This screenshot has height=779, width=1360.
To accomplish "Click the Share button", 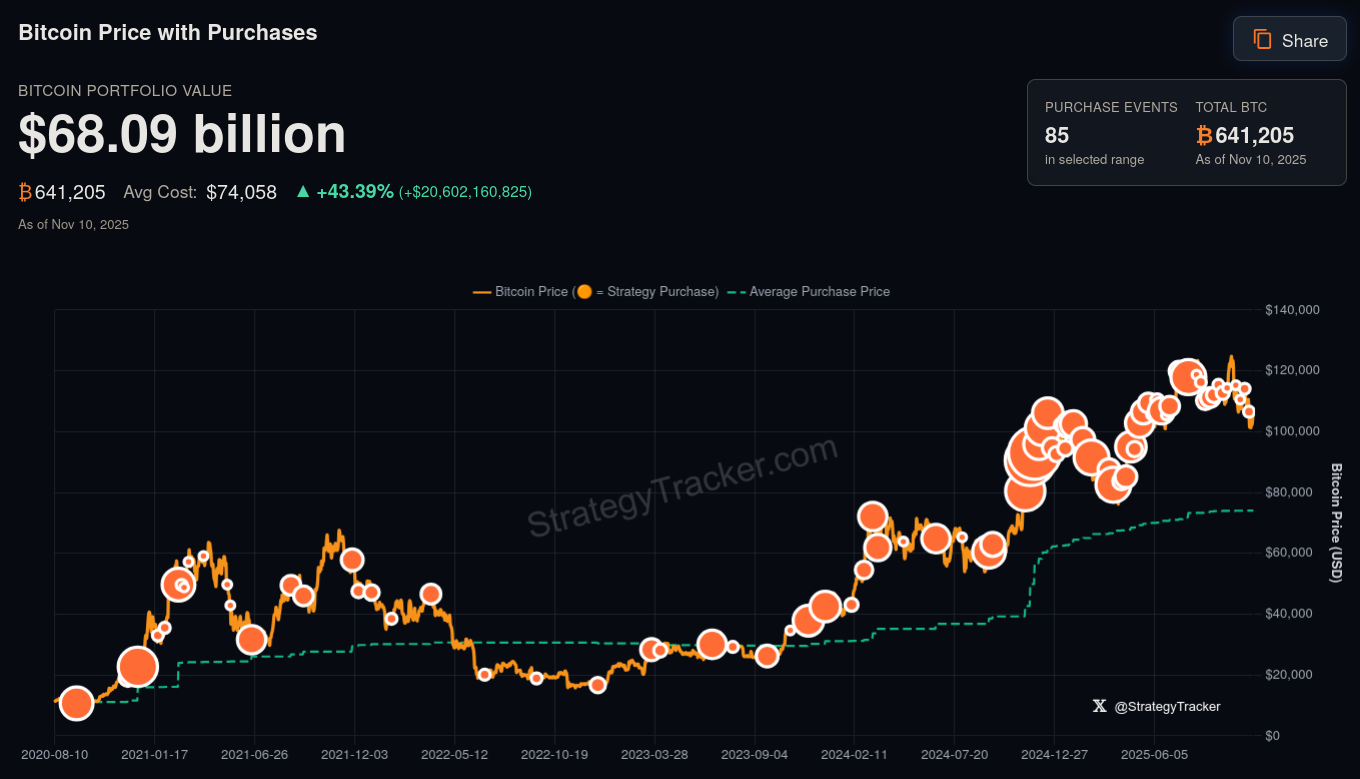I will (x=1289, y=39).
